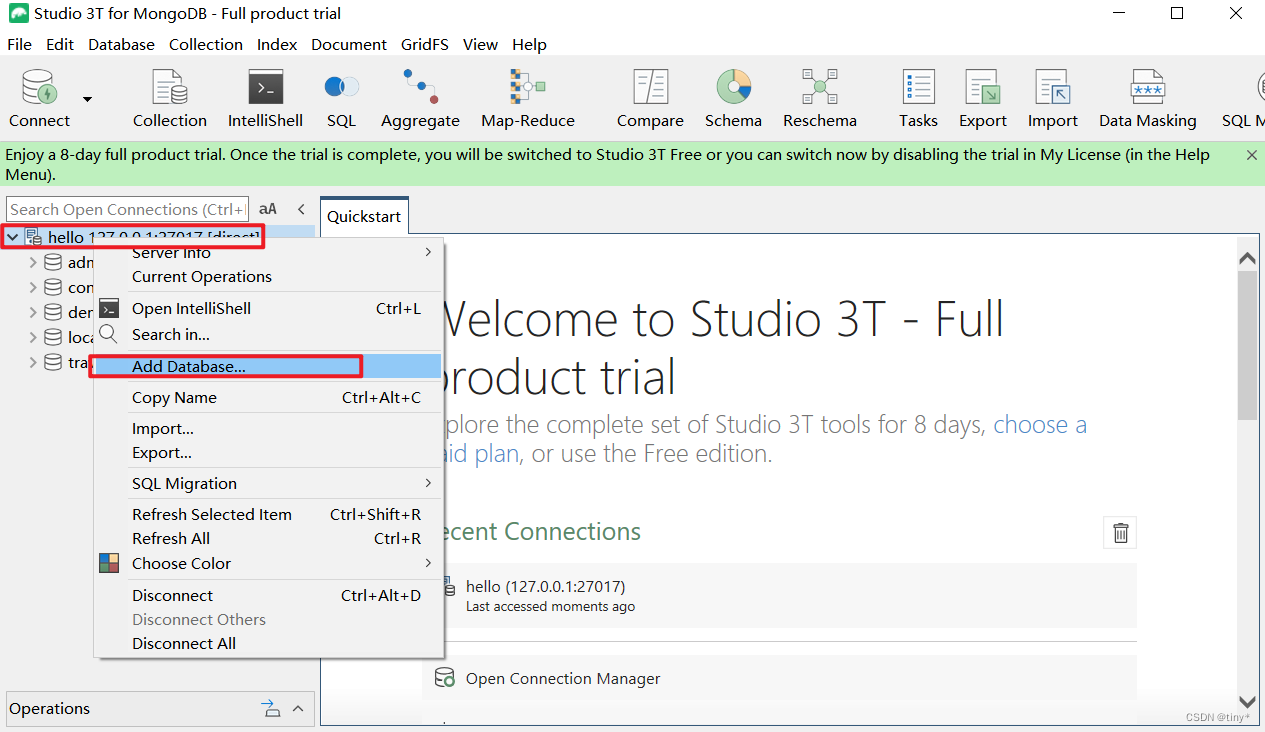1265x732 pixels.
Task: Click the Search Open Connections field
Action: pyautogui.click(x=127, y=209)
